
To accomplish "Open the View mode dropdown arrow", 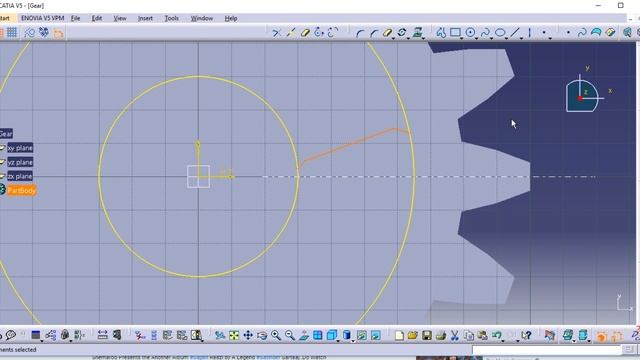I will pyautogui.click(x=353, y=340).
